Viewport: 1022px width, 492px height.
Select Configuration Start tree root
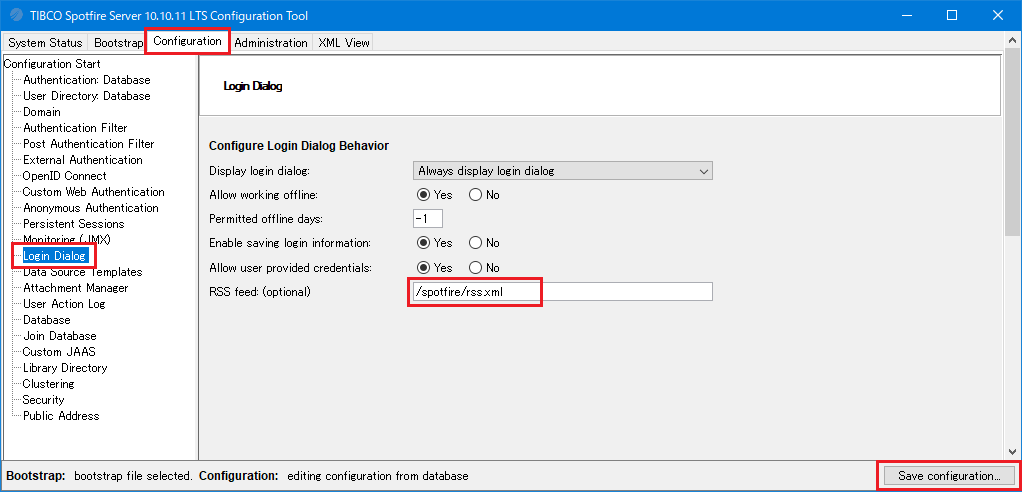coord(52,64)
